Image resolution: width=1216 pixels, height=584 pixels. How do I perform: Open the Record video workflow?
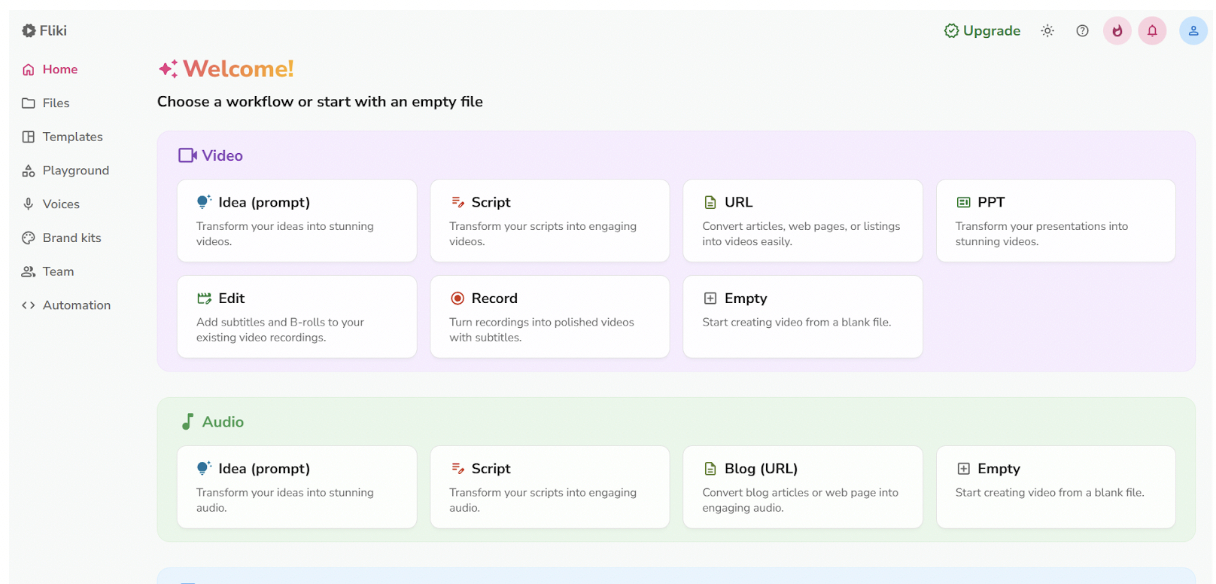click(550, 317)
